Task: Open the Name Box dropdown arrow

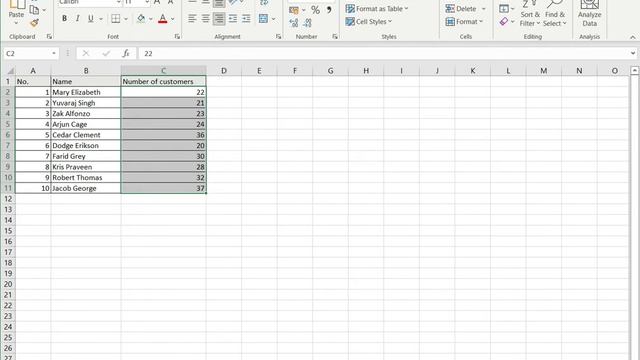Action: (54, 53)
